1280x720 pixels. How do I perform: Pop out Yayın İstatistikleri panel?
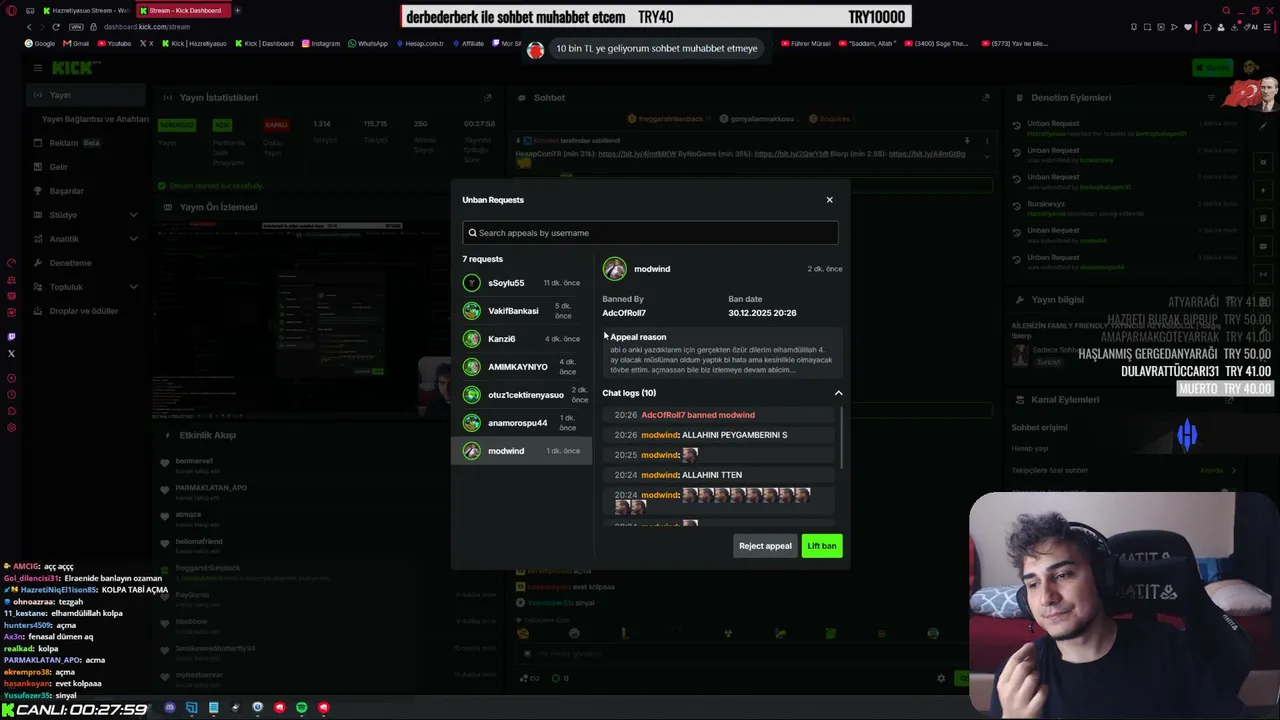tap(488, 98)
